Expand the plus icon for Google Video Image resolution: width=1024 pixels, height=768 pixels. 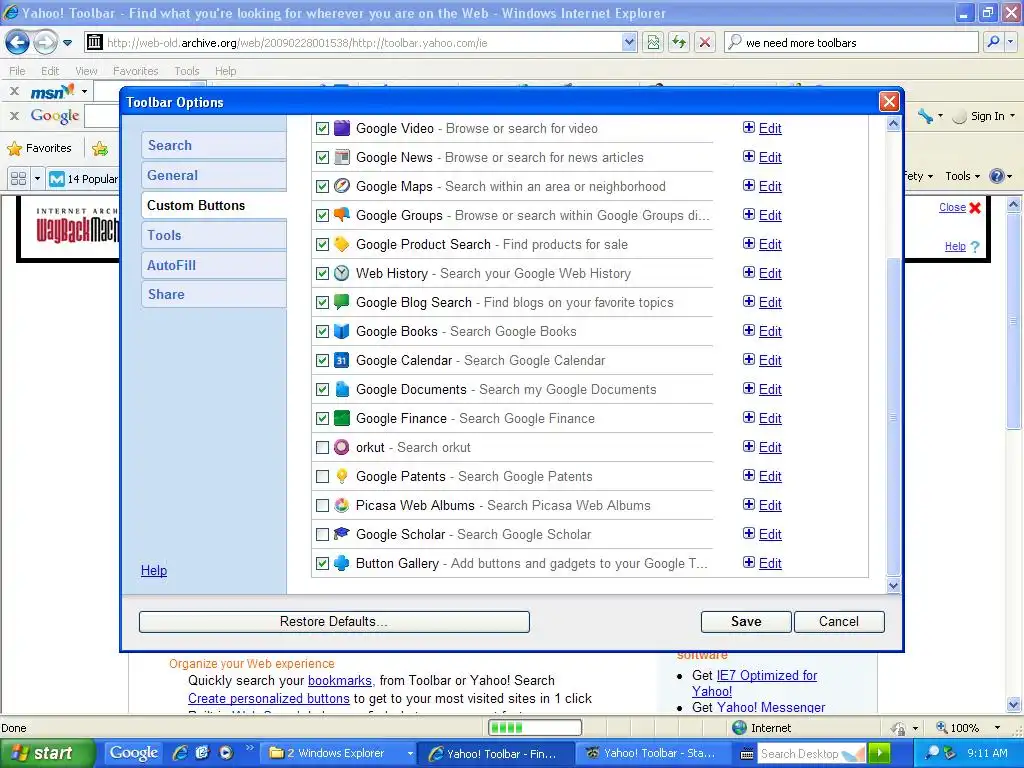(x=749, y=127)
